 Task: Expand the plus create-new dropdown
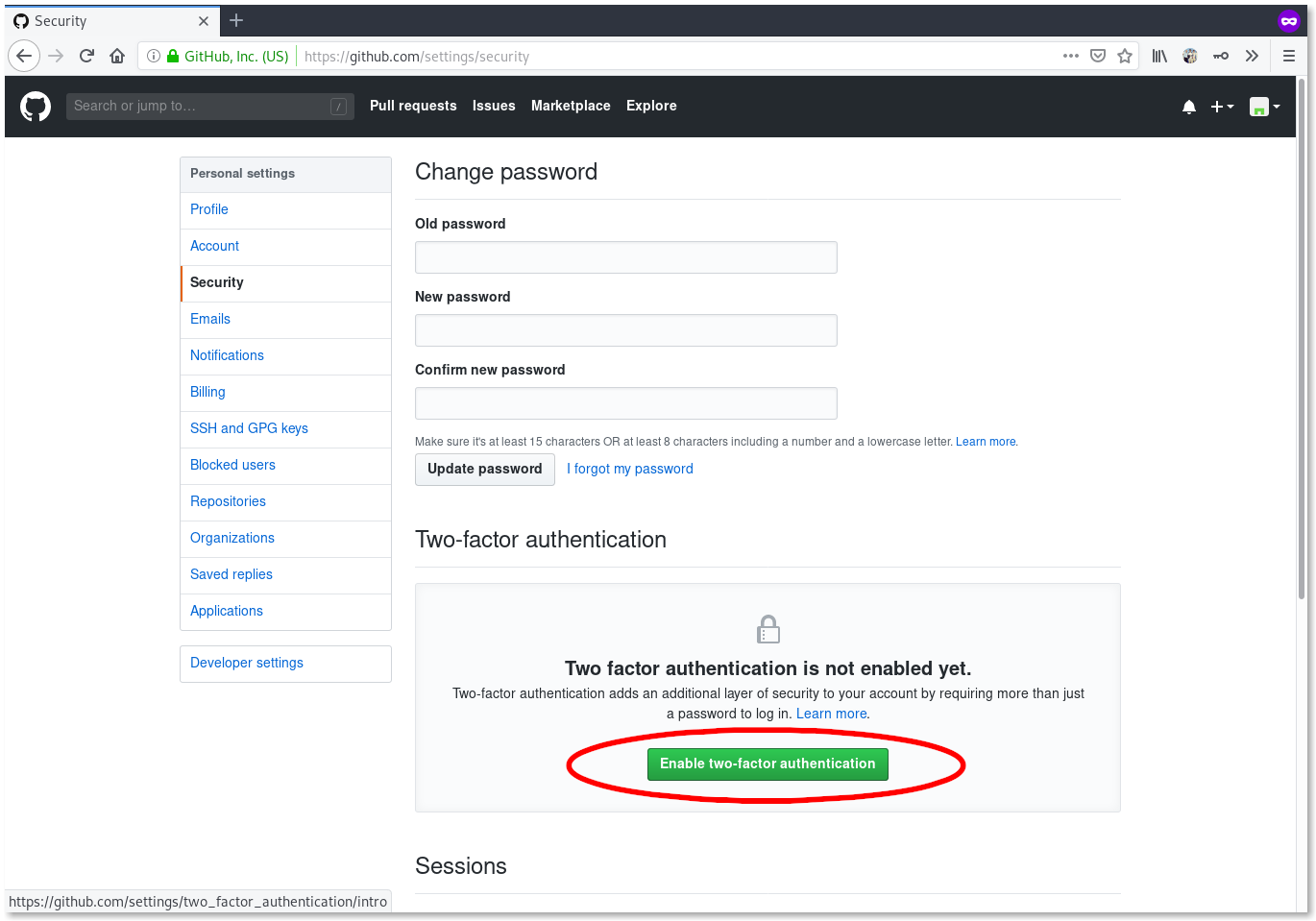pyautogui.click(x=1222, y=107)
